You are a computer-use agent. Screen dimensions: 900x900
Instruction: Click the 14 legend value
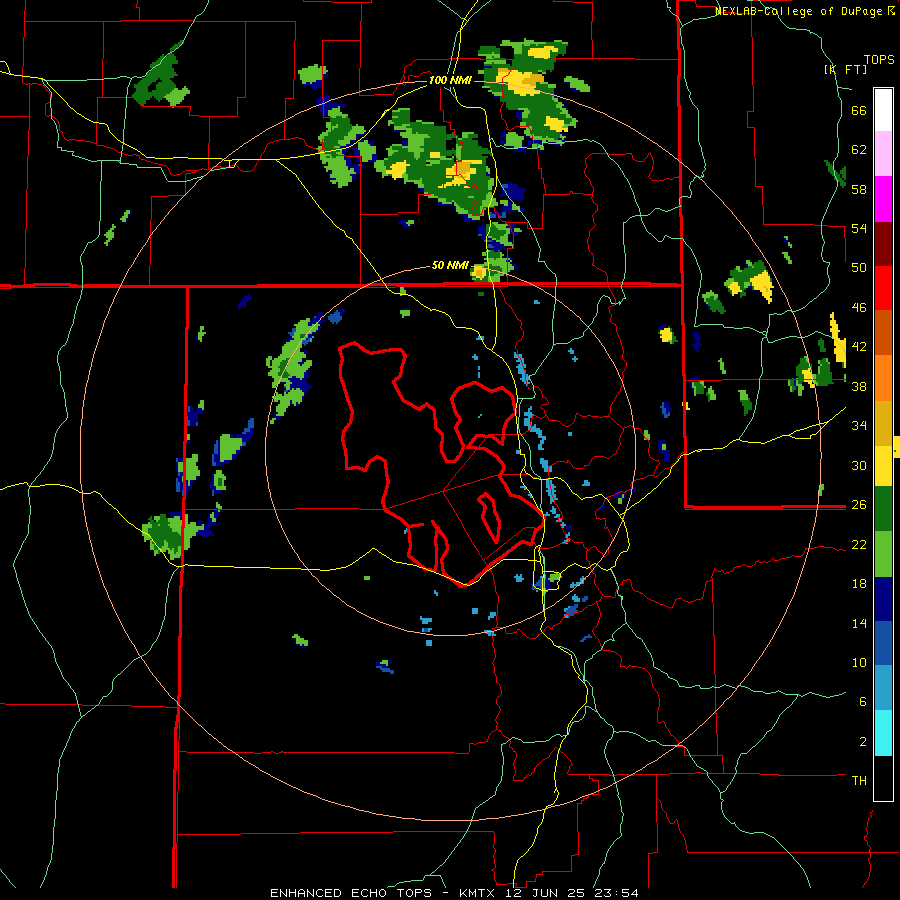click(x=859, y=623)
